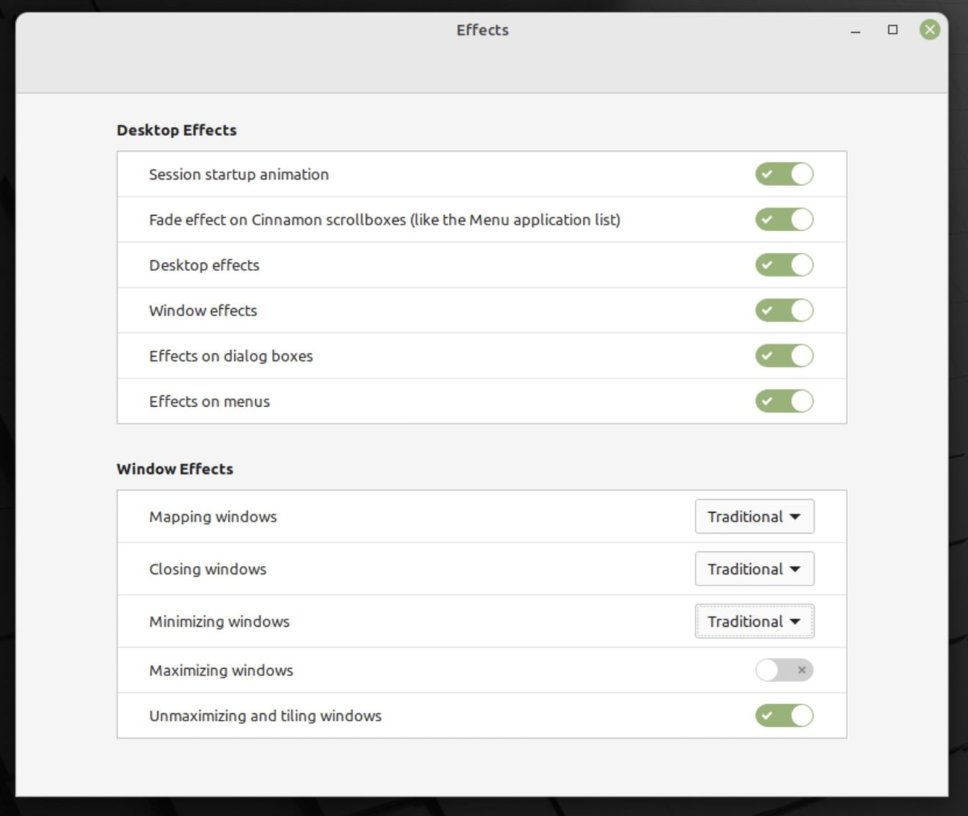Image resolution: width=968 pixels, height=816 pixels.
Task: Click the Maximizing windows row label
Action: tap(221, 670)
